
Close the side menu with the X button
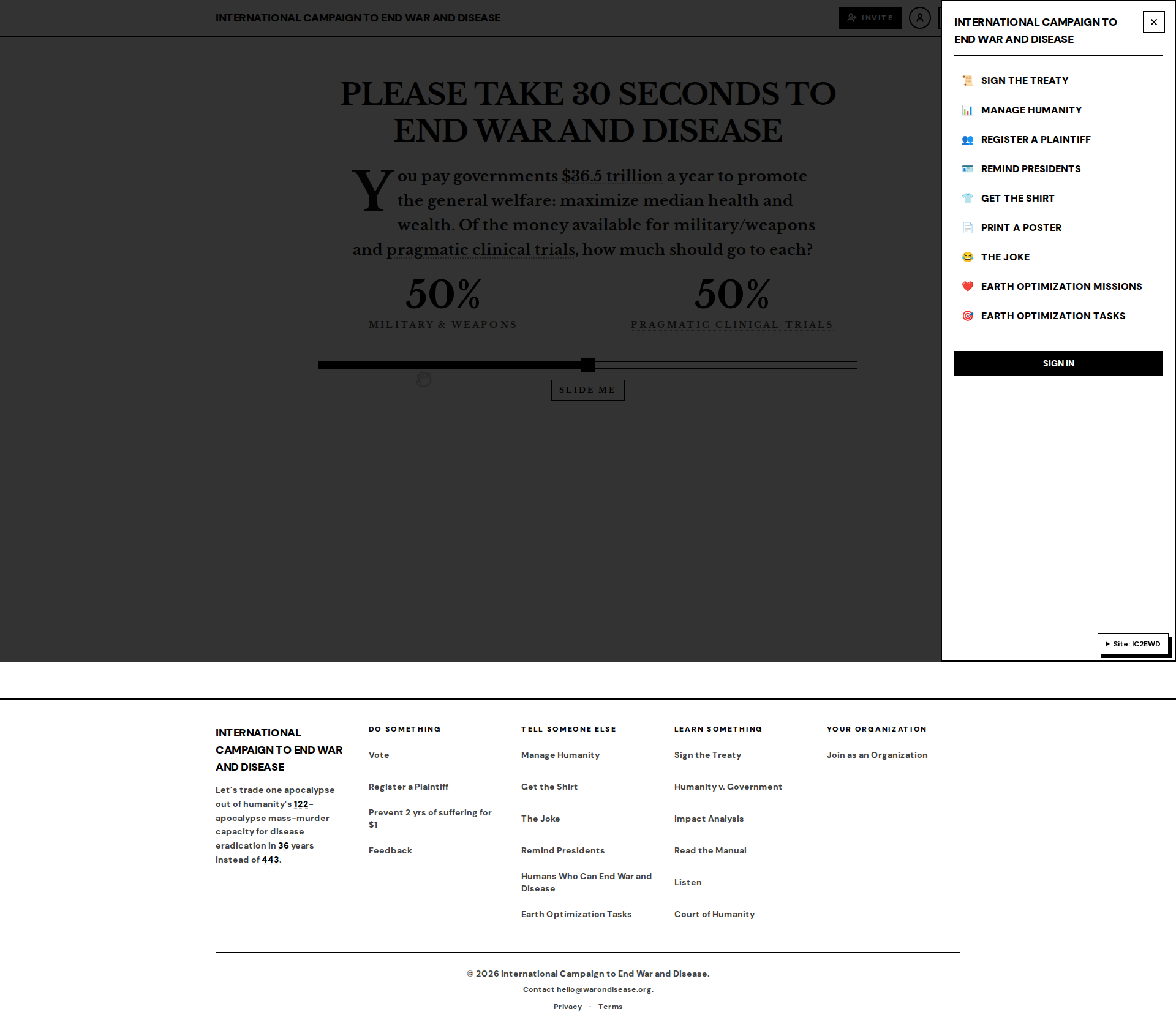(1153, 22)
